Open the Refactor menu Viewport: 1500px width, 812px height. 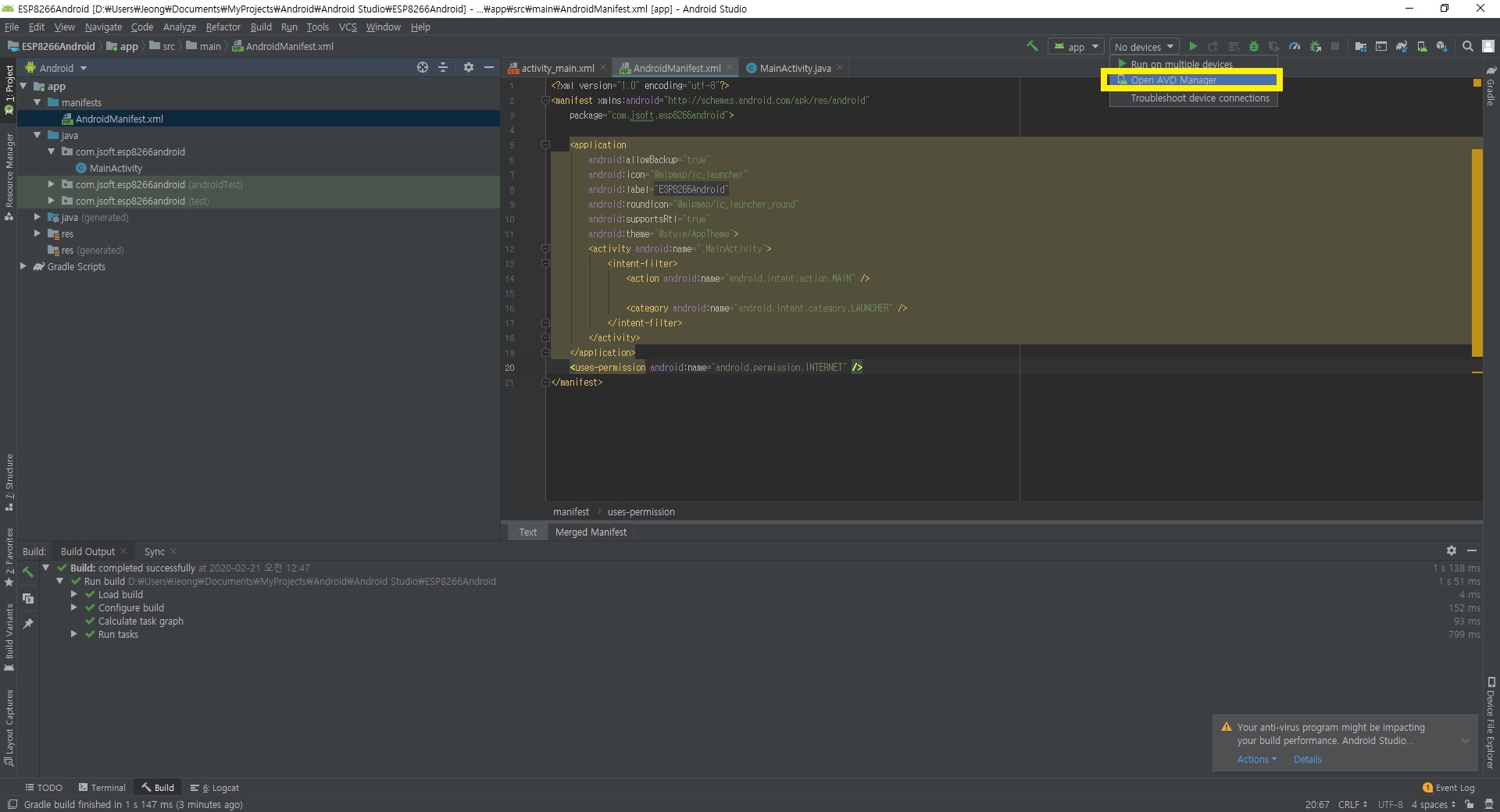coord(223,27)
